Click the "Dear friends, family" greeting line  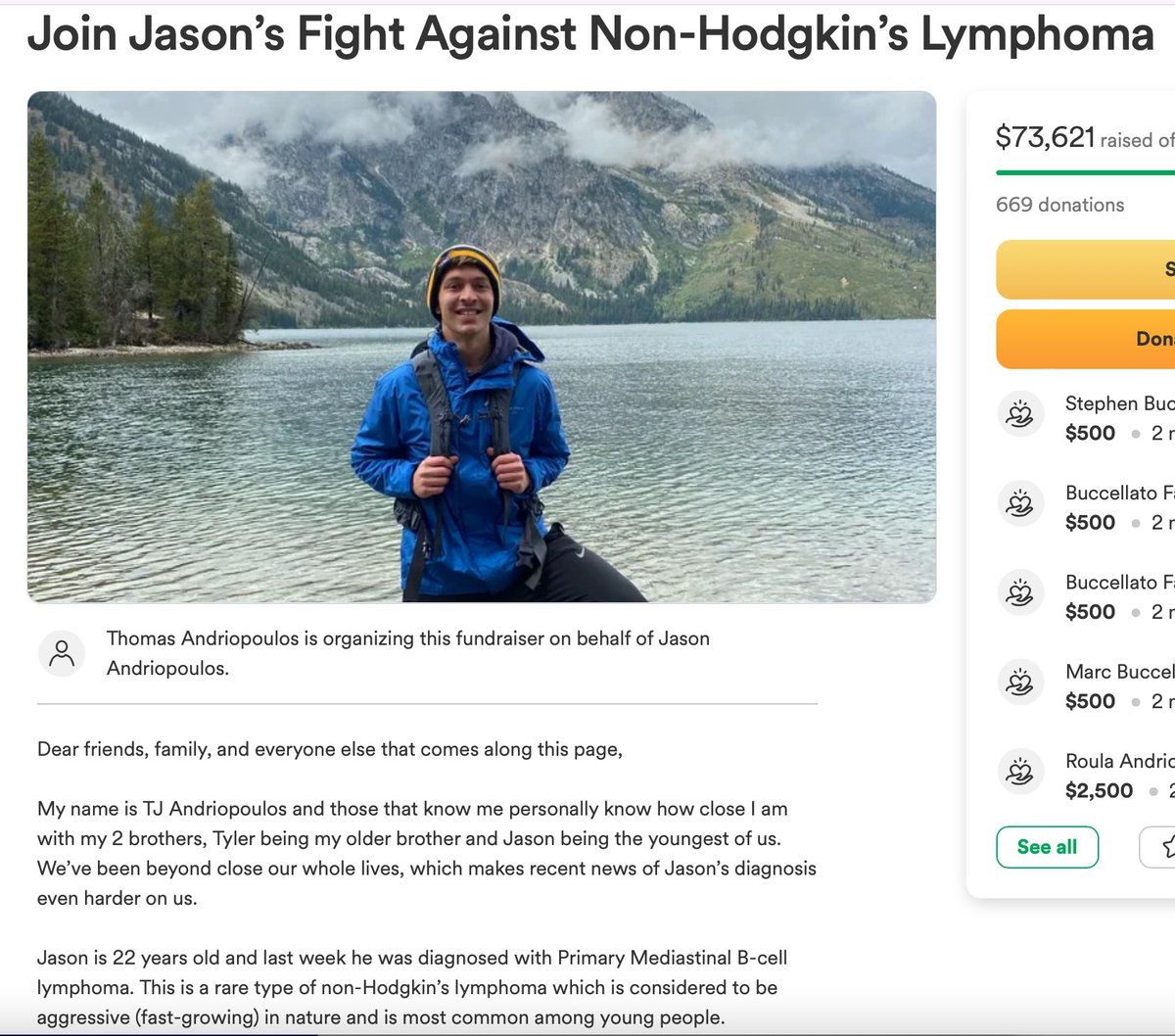point(330,749)
